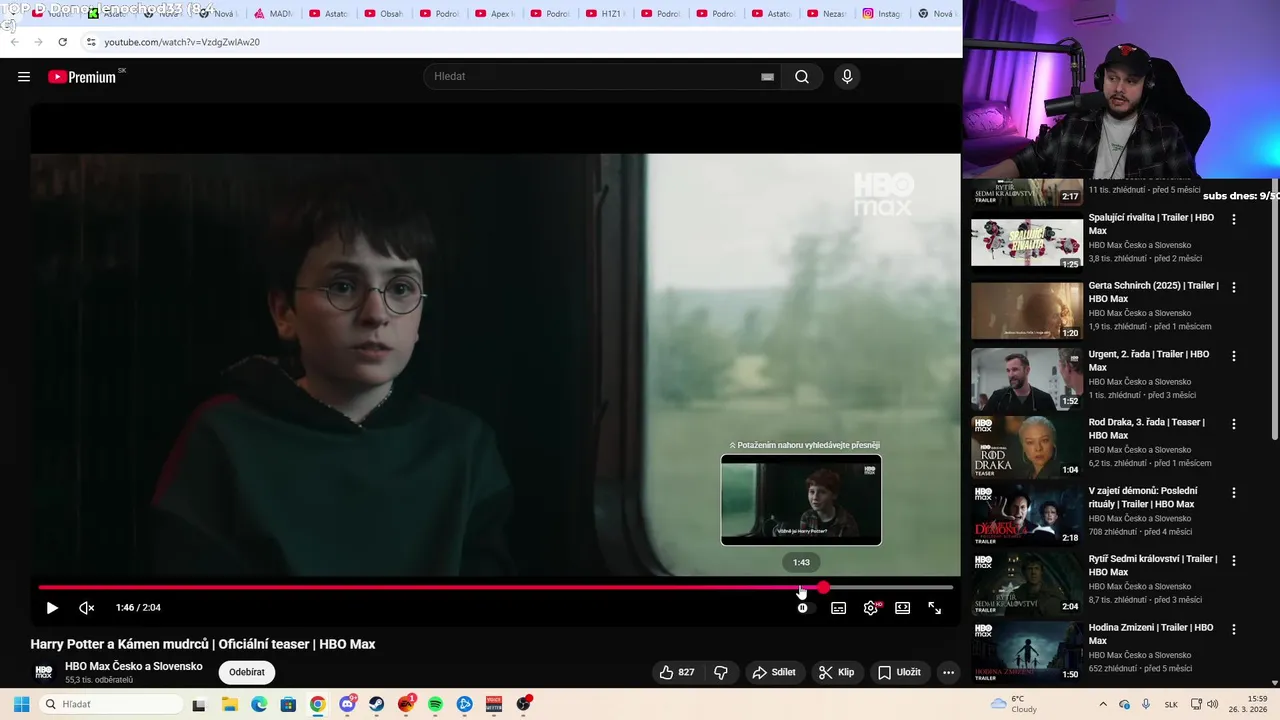1280x720 pixels.
Task: Open options for Urgent, 2. řada video
Action: point(1234,356)
